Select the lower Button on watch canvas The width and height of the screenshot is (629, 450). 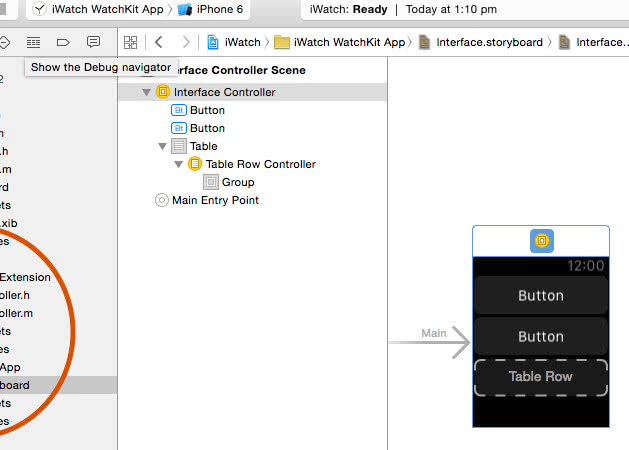(541, 336)
